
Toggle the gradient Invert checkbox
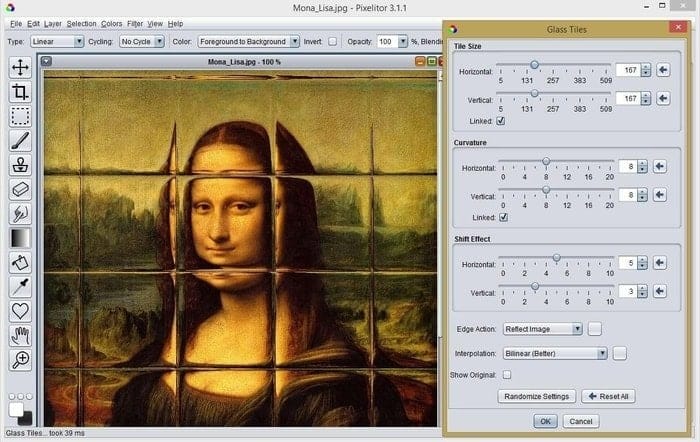tap(333, 42)
